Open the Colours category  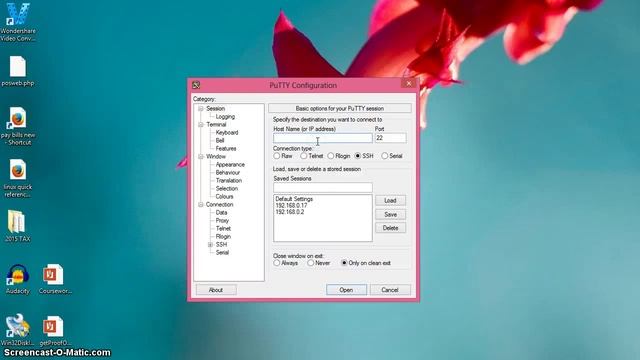tap(224, 196)
